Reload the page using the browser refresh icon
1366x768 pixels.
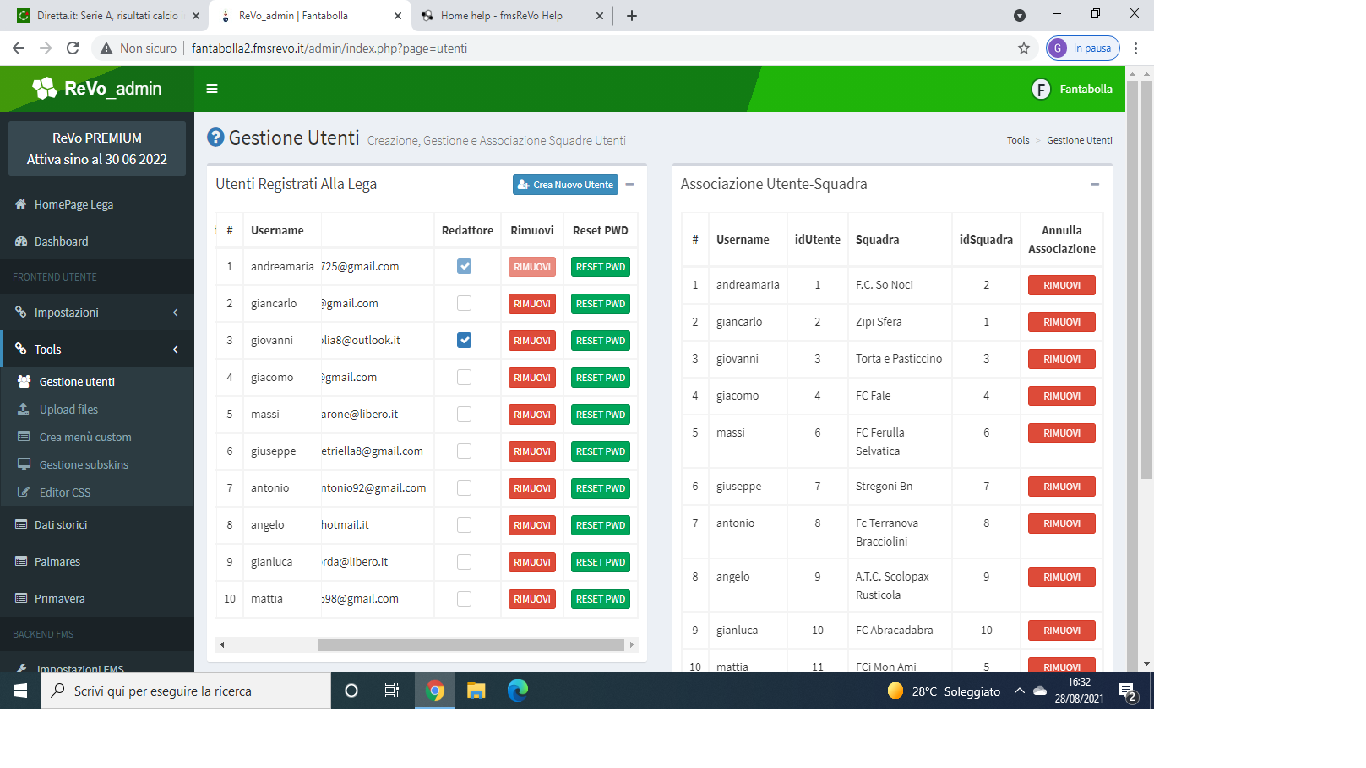[73, 48]
